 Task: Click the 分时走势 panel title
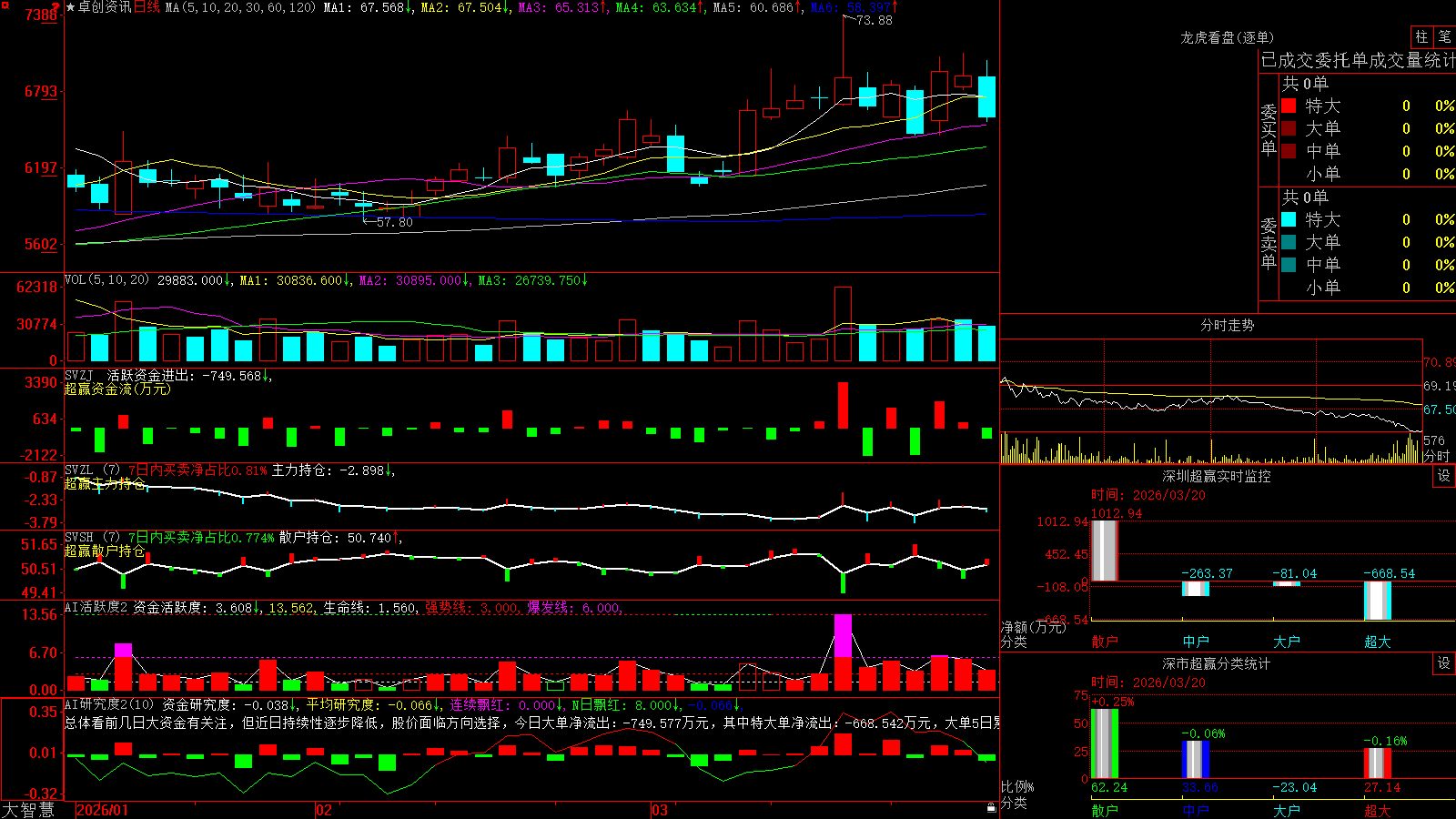1227,325
